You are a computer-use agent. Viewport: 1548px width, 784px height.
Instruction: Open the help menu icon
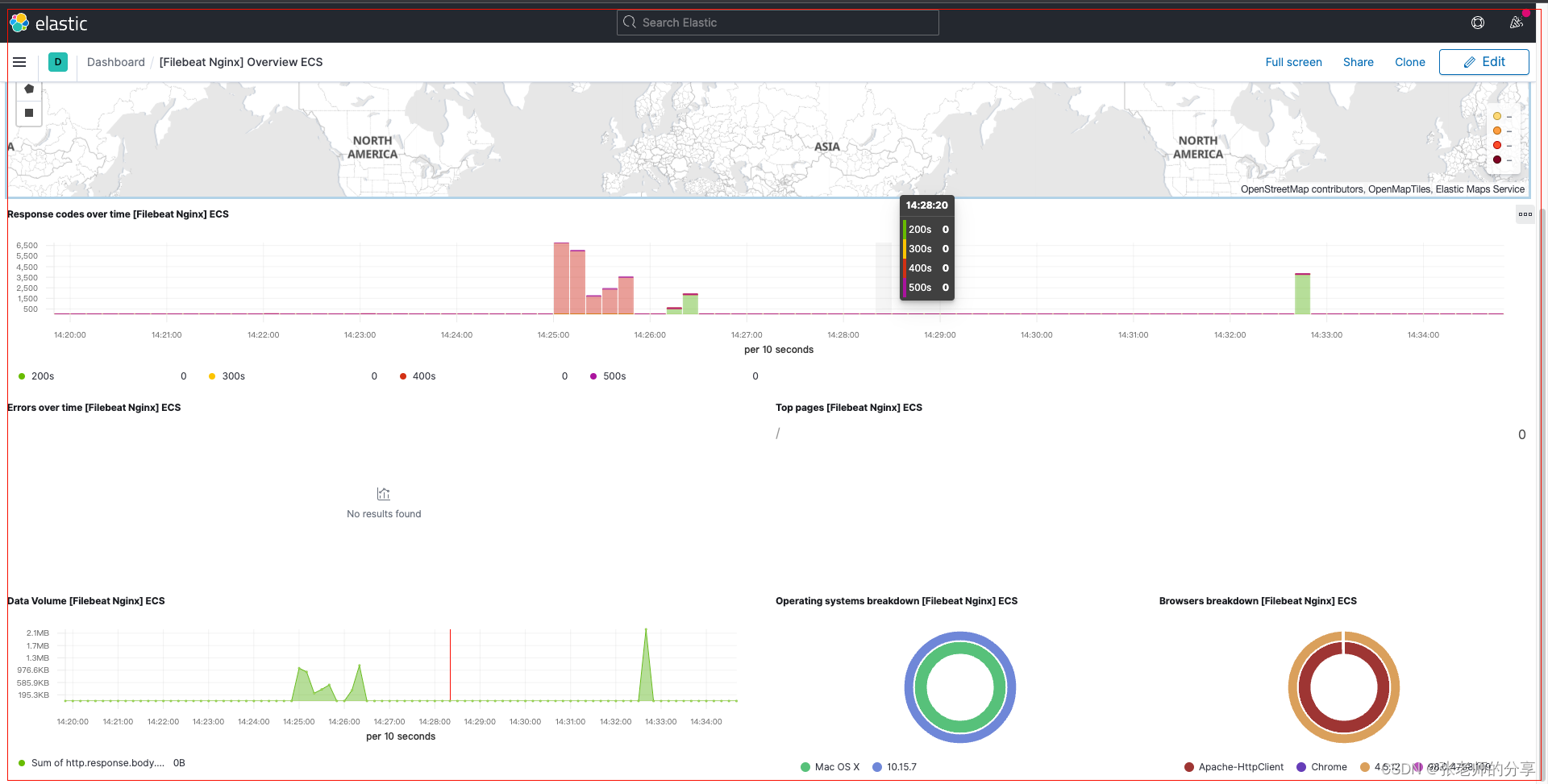(x=1478, y=23)
